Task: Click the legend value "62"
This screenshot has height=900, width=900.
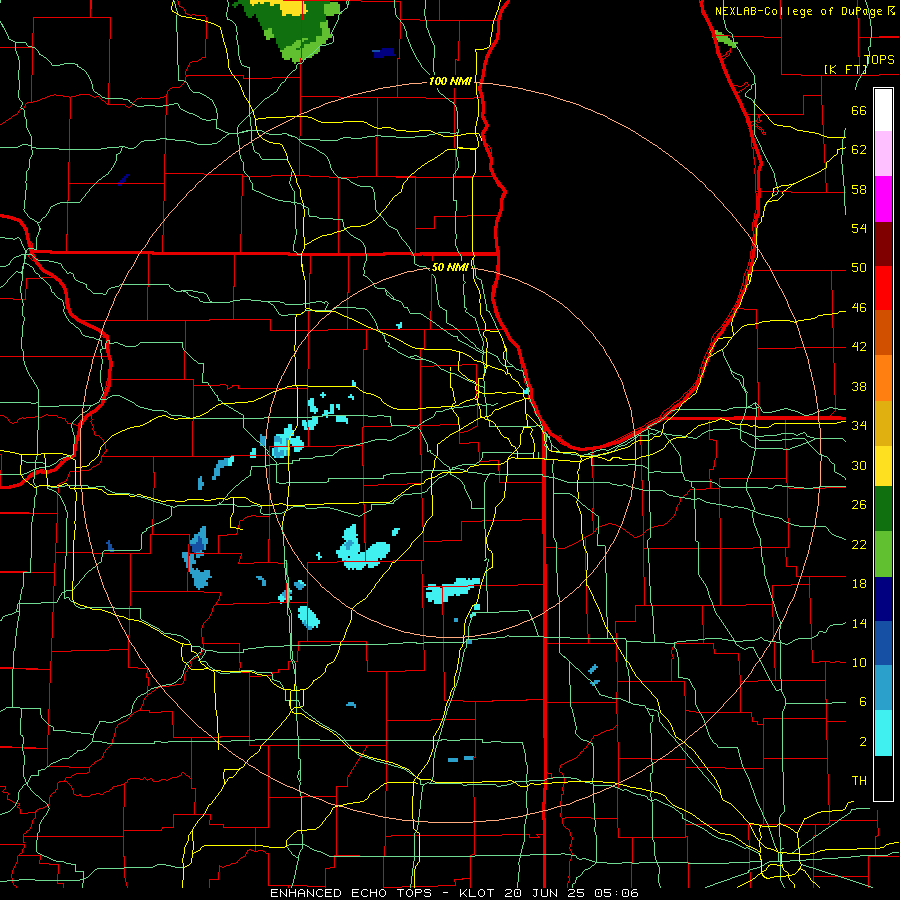Action: tap(859, 149)
